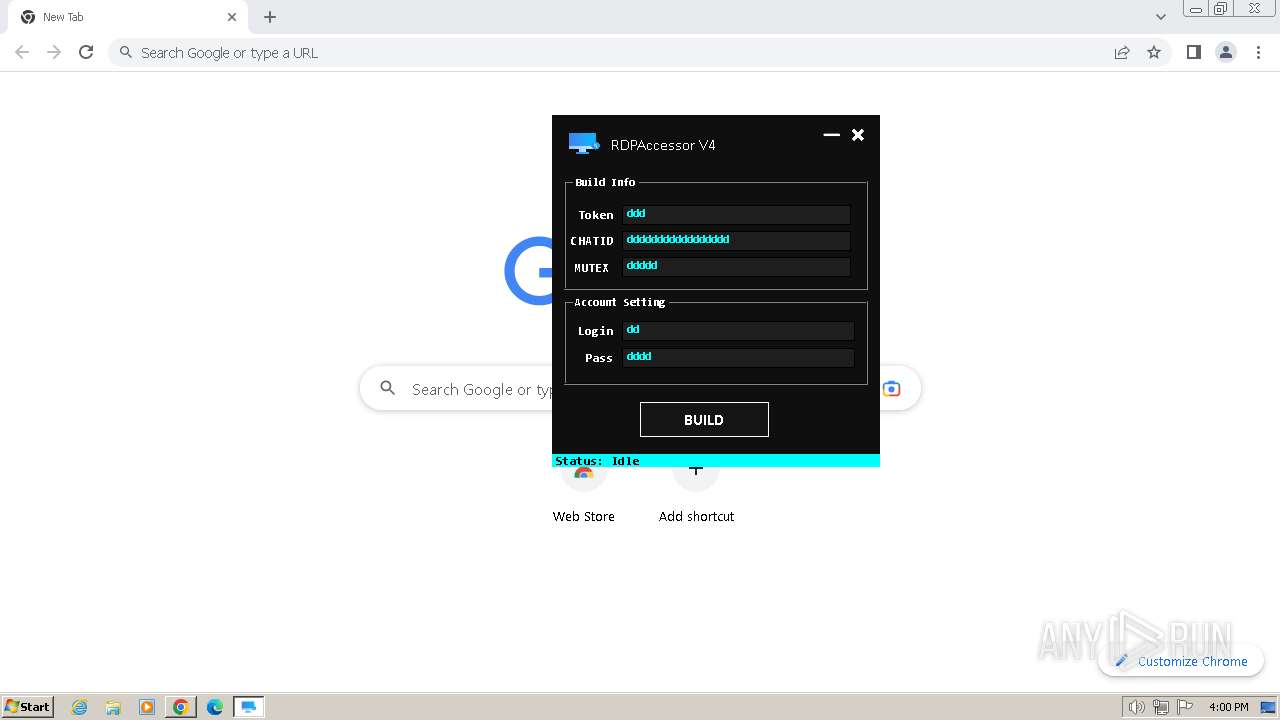Viewport: 1280px width, 720px height.
Task: Open Microsoft Edge from the taskbar
Action: 214,707
